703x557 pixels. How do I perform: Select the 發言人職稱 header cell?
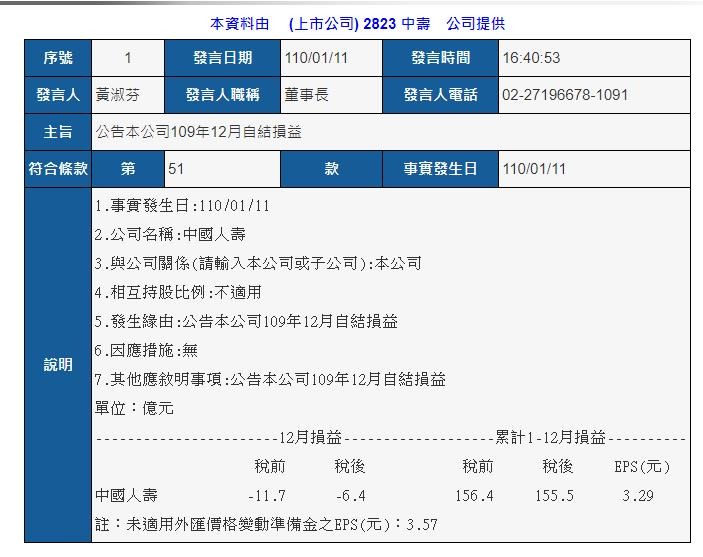[222, 95]
